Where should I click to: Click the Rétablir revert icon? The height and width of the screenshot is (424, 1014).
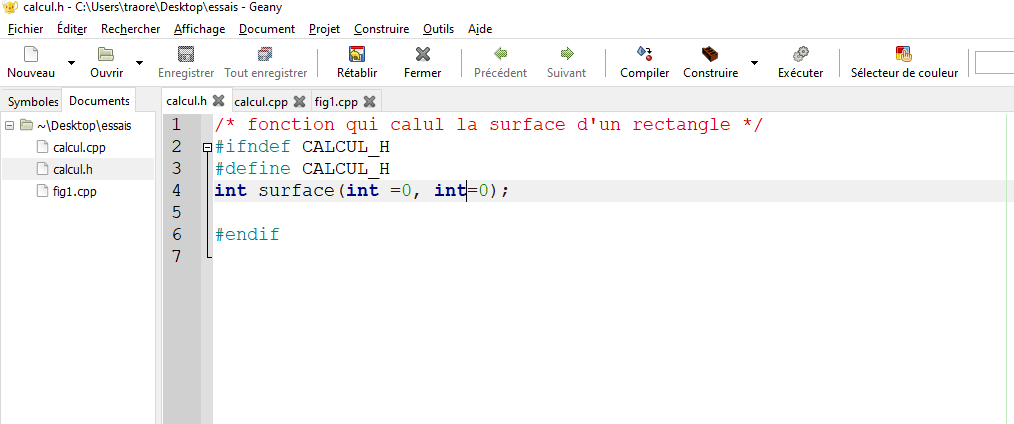[x=356, y=54]
